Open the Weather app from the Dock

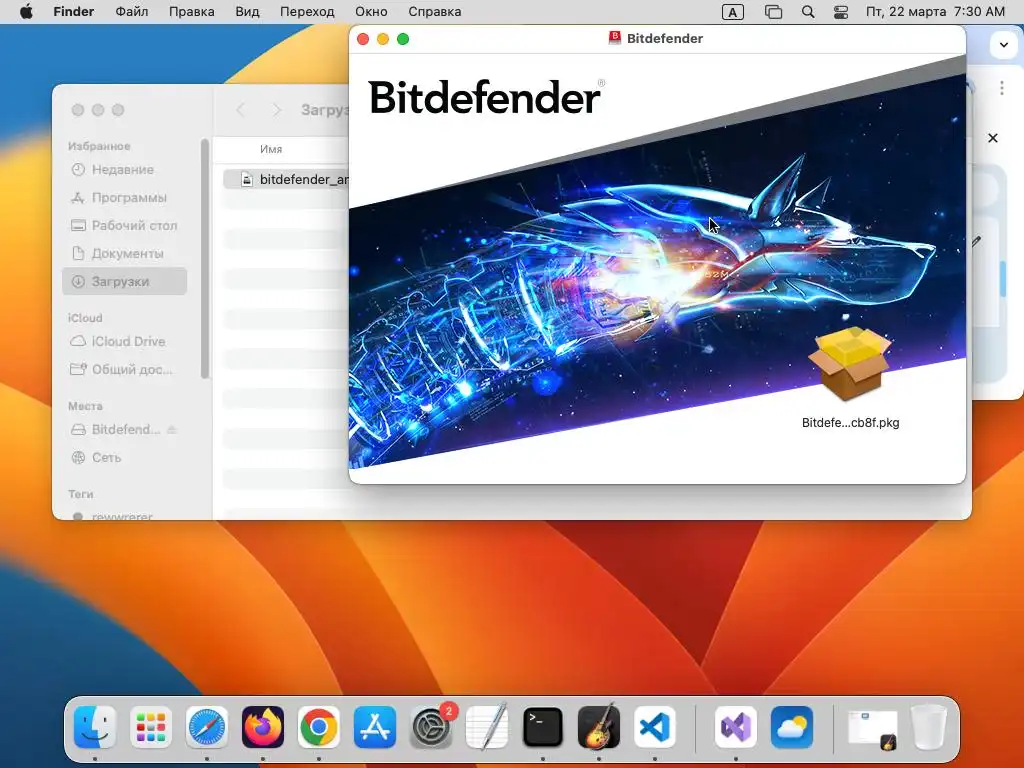pos(792,727)
